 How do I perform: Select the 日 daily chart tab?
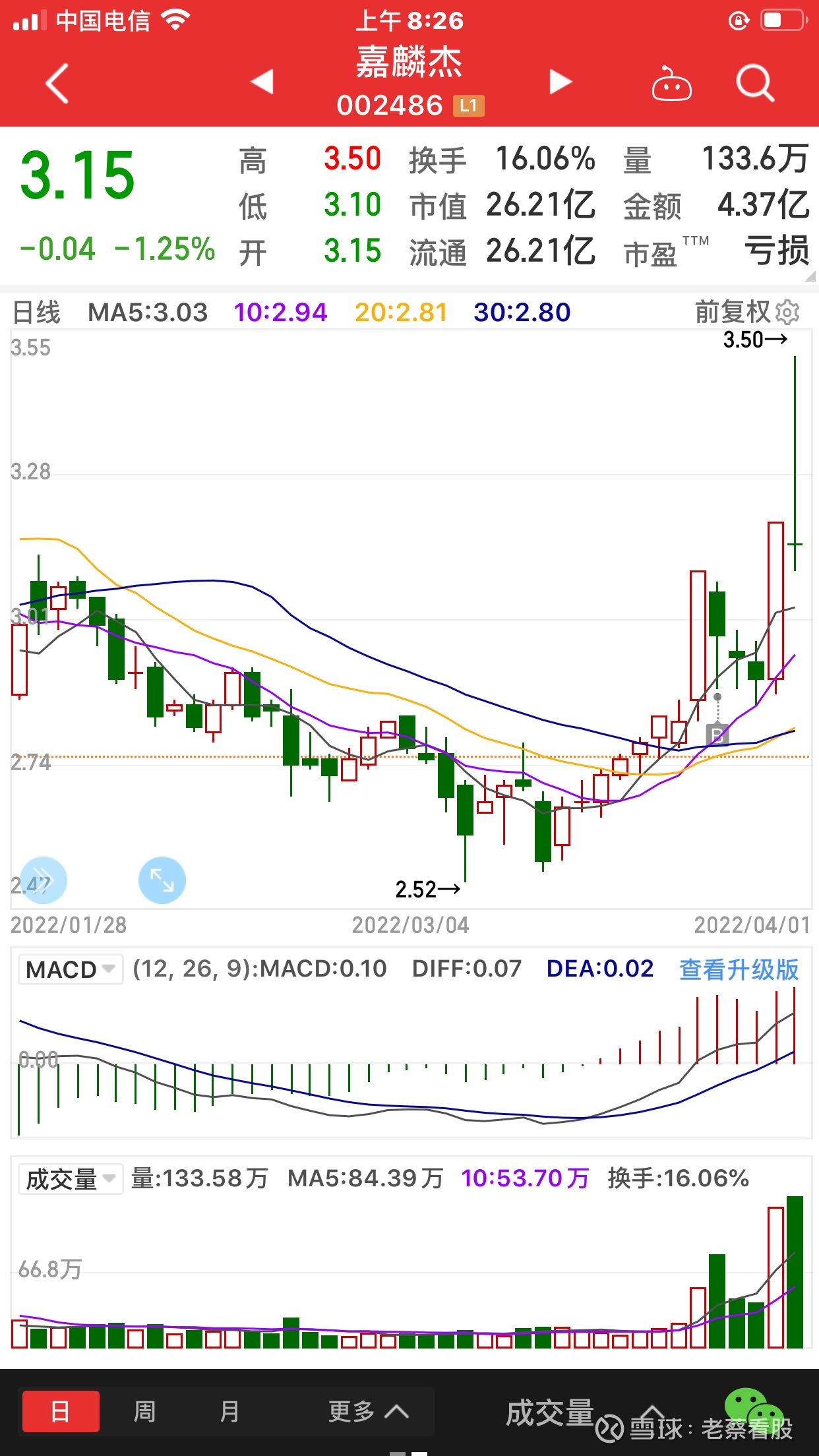coord(61,1412)
